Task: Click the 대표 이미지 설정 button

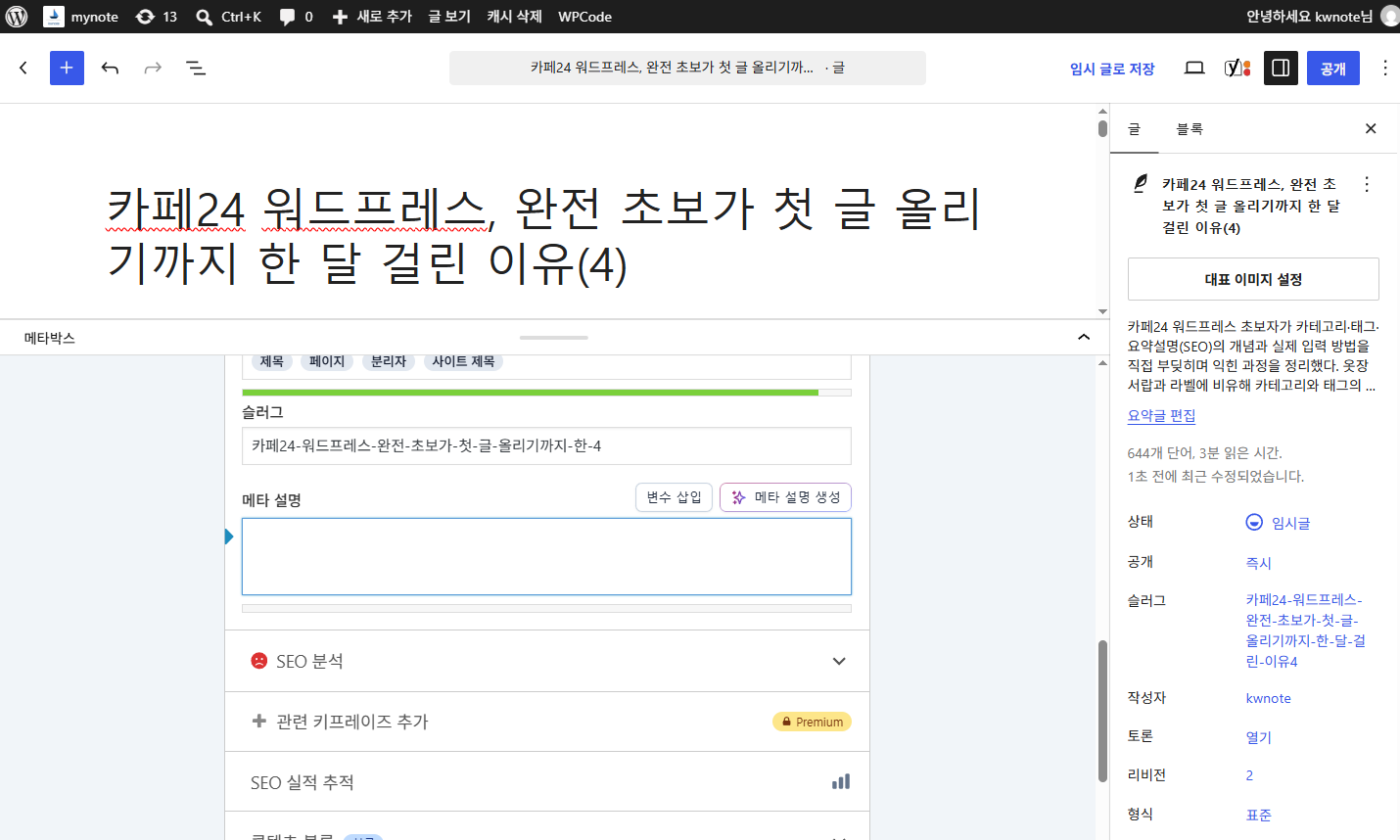Action: point(1253,279)
